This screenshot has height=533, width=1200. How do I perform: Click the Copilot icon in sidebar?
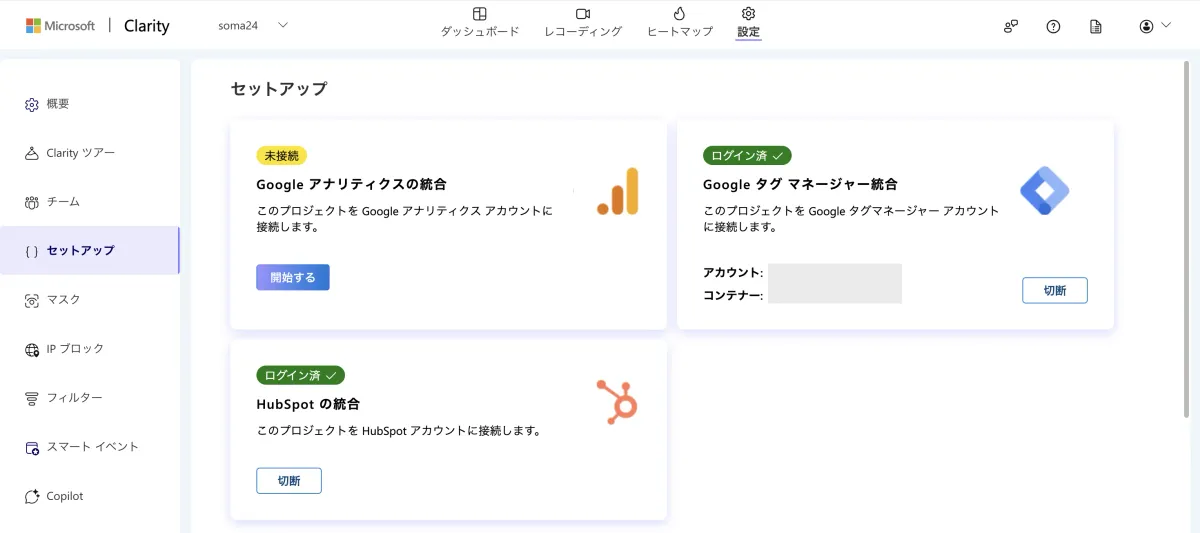pyautogui.click(x=31, y=496)
